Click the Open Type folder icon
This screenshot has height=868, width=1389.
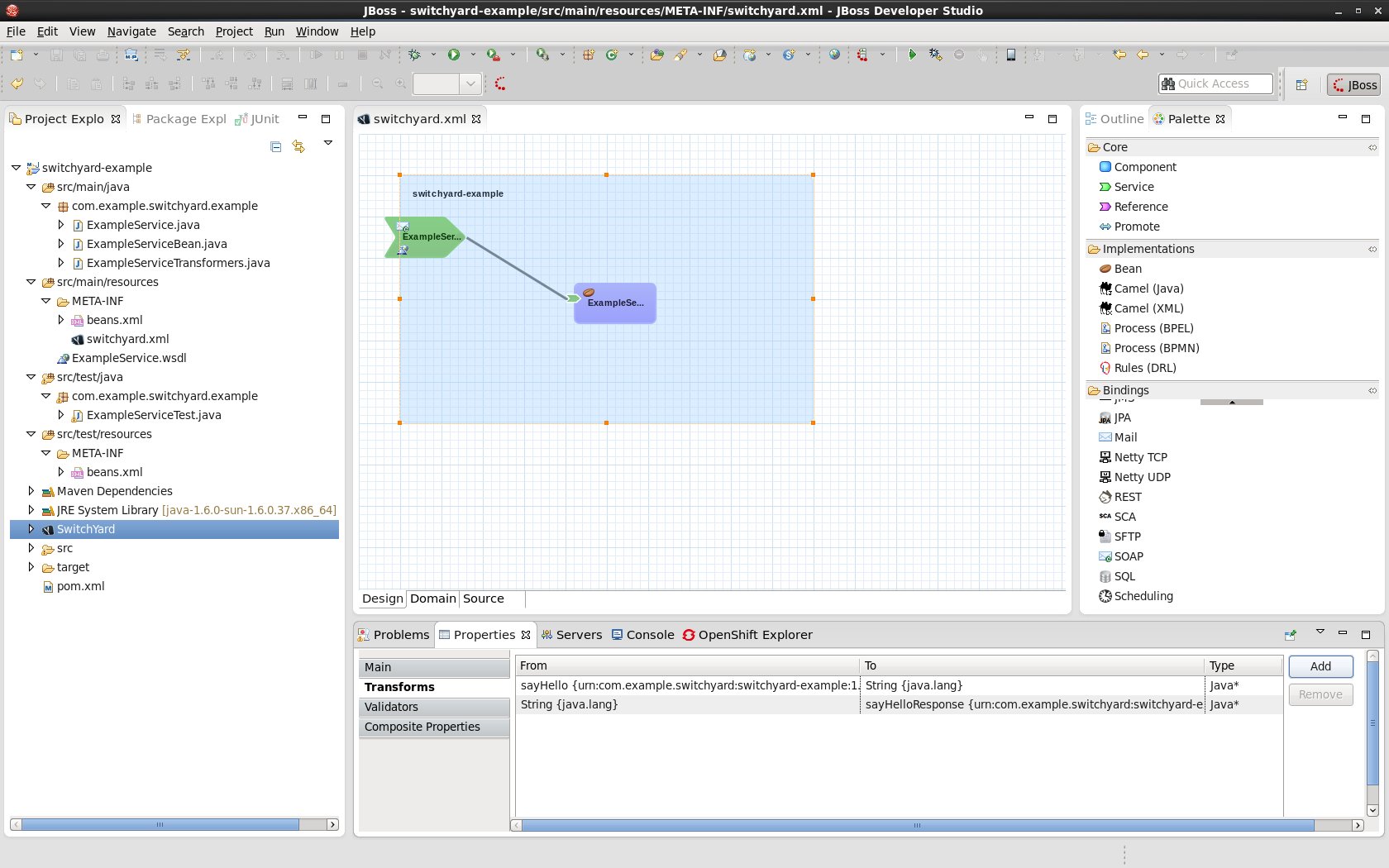(656, 55)
